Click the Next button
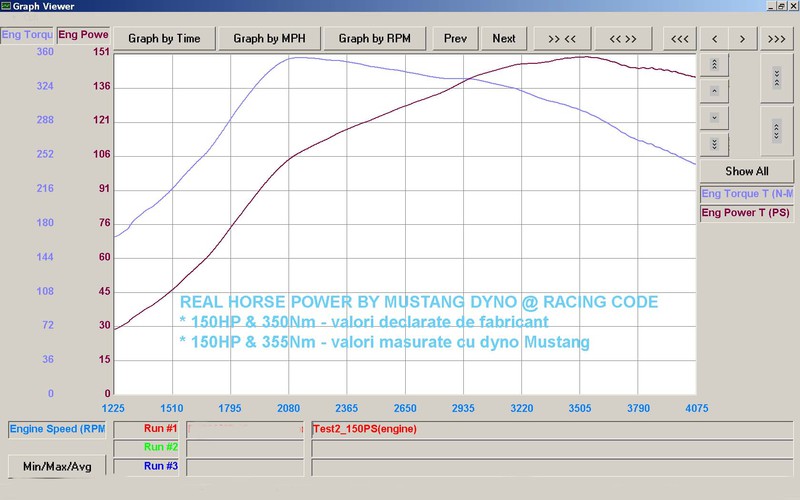Screen dimensions: 800x500 504,39
